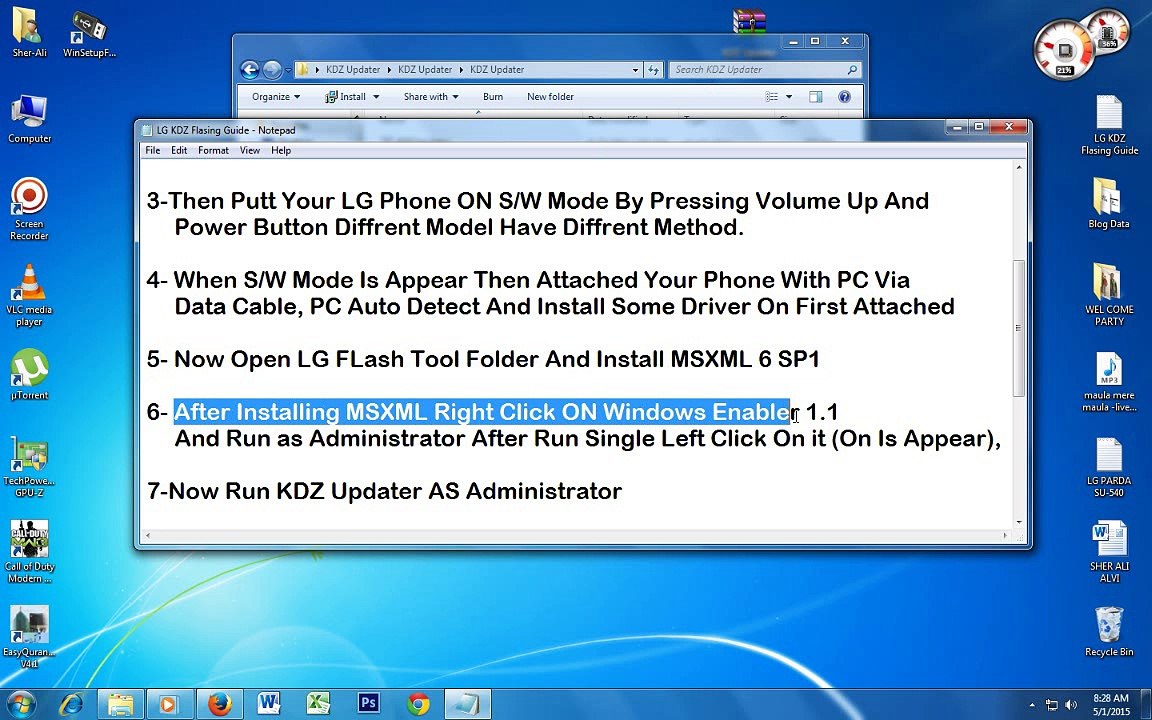1152x720 pixels.
Task: Show hidden tray icons arrow
Action: point(1032,705)
